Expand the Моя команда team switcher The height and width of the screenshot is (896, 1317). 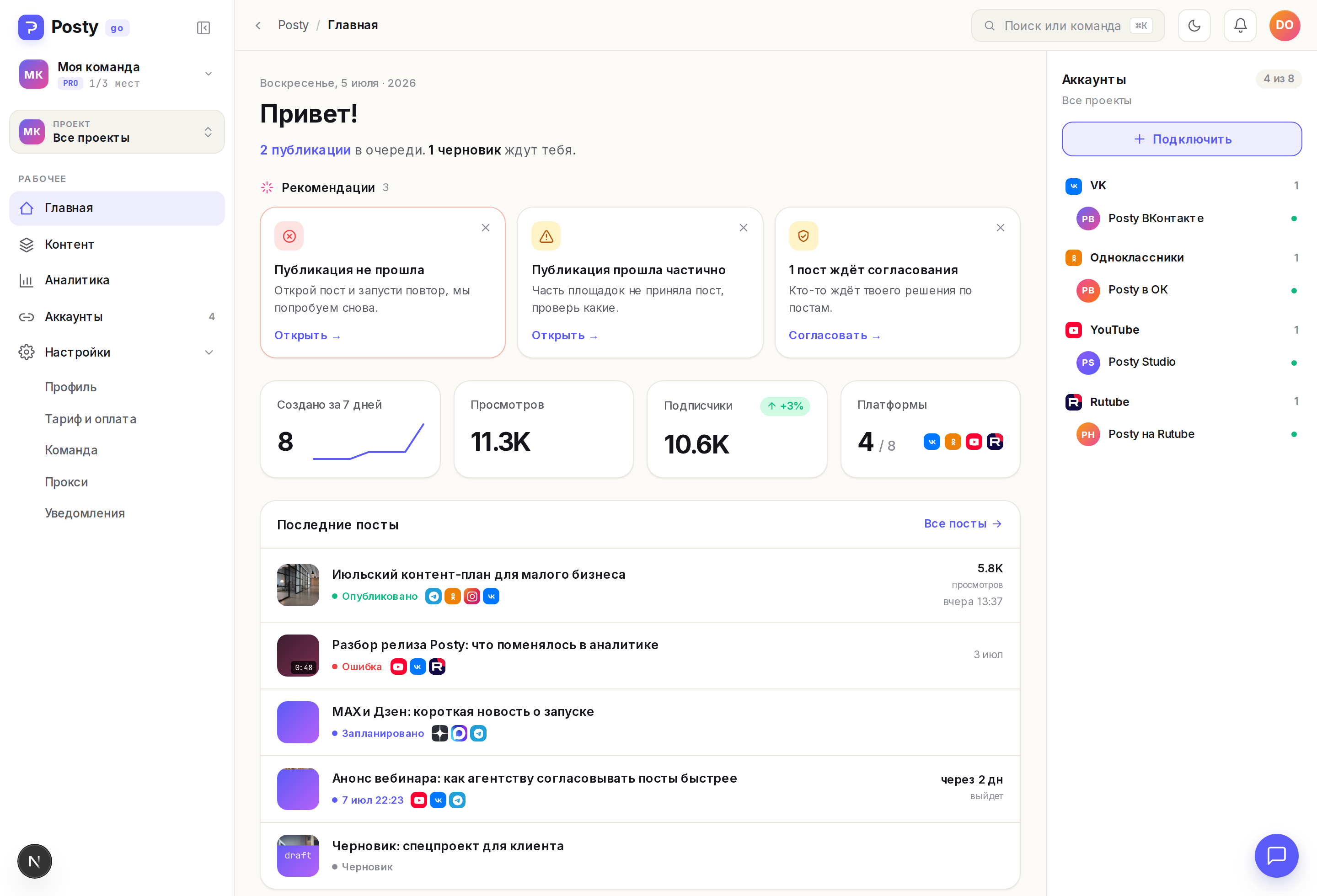(x=117, y=74)
